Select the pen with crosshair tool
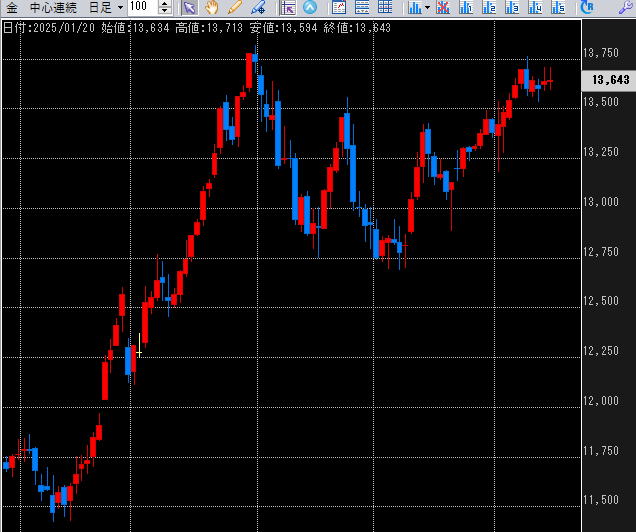Screen dimensions: 636x532 [258, 7]
